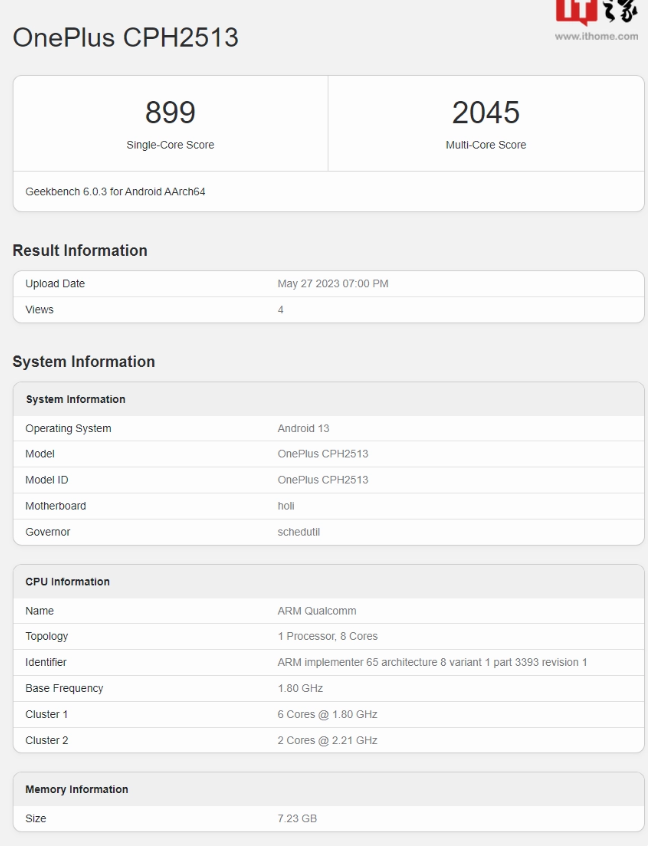This screenshot has height=847, width=655.
Task: Select OnePlus CPH2513 in the Model ID row
Action: [323, 480]
